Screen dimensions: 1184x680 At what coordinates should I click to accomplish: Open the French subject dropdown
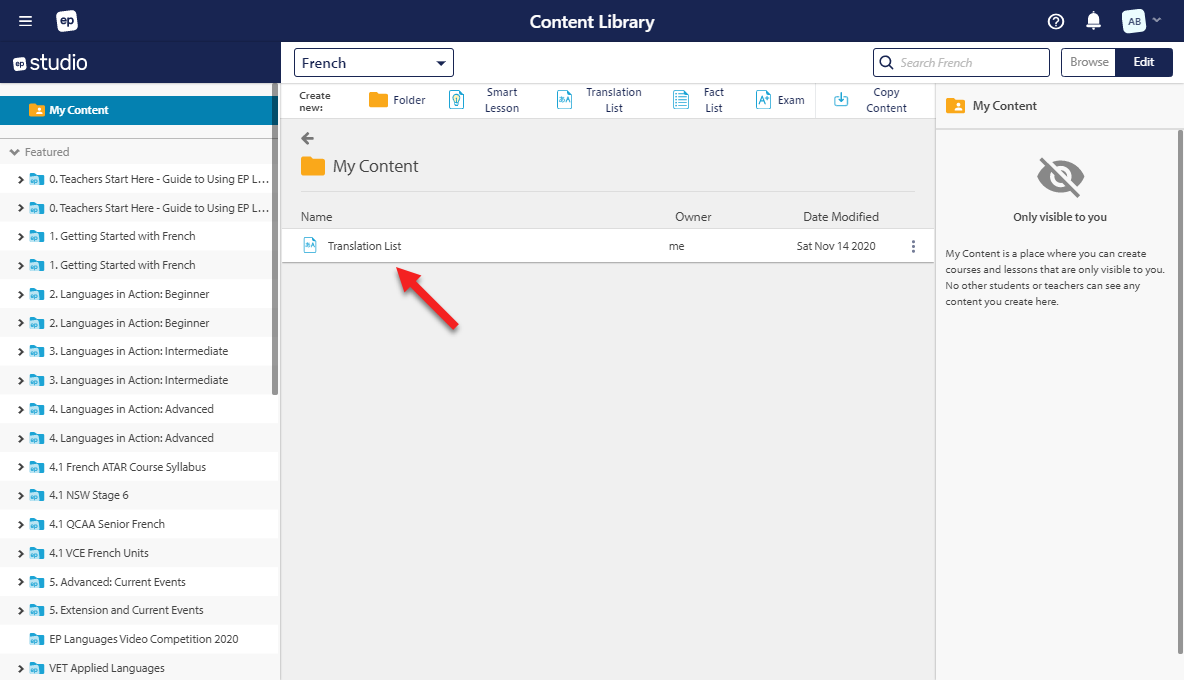(373, 62)
